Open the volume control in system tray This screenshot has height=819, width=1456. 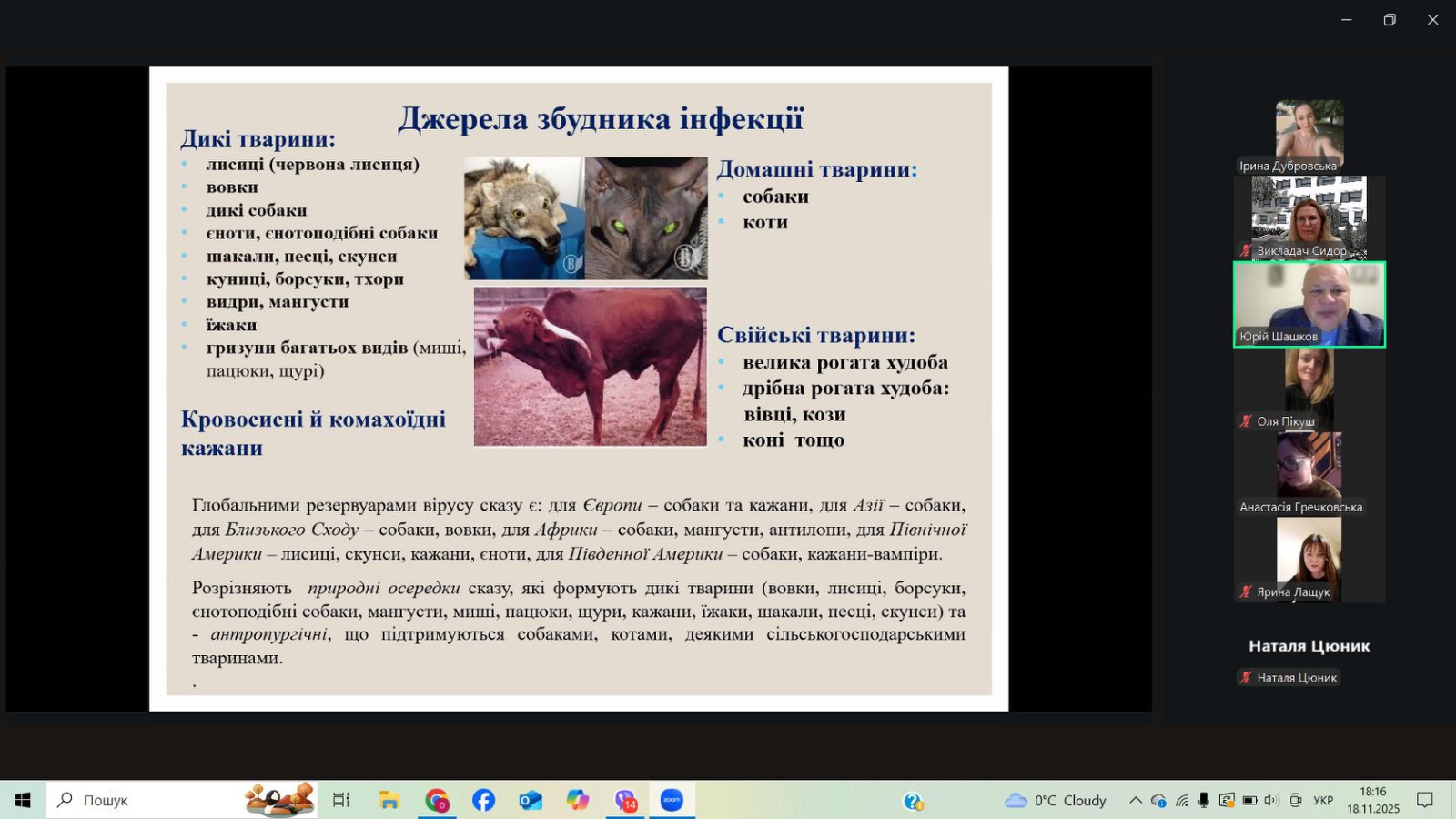pos(1271,800)
